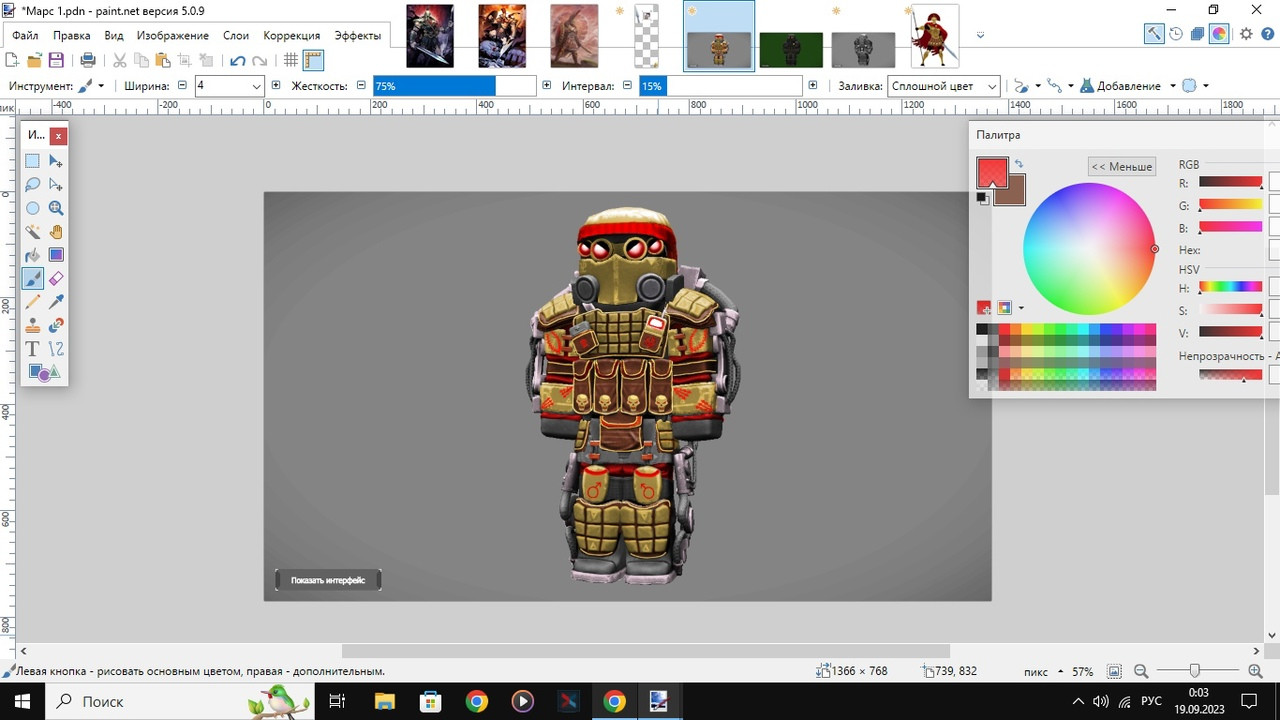The width and height of the screenshot is (1280, 720).
Task: Toggle the Layers window visibility
Action: pos(1198,33)
